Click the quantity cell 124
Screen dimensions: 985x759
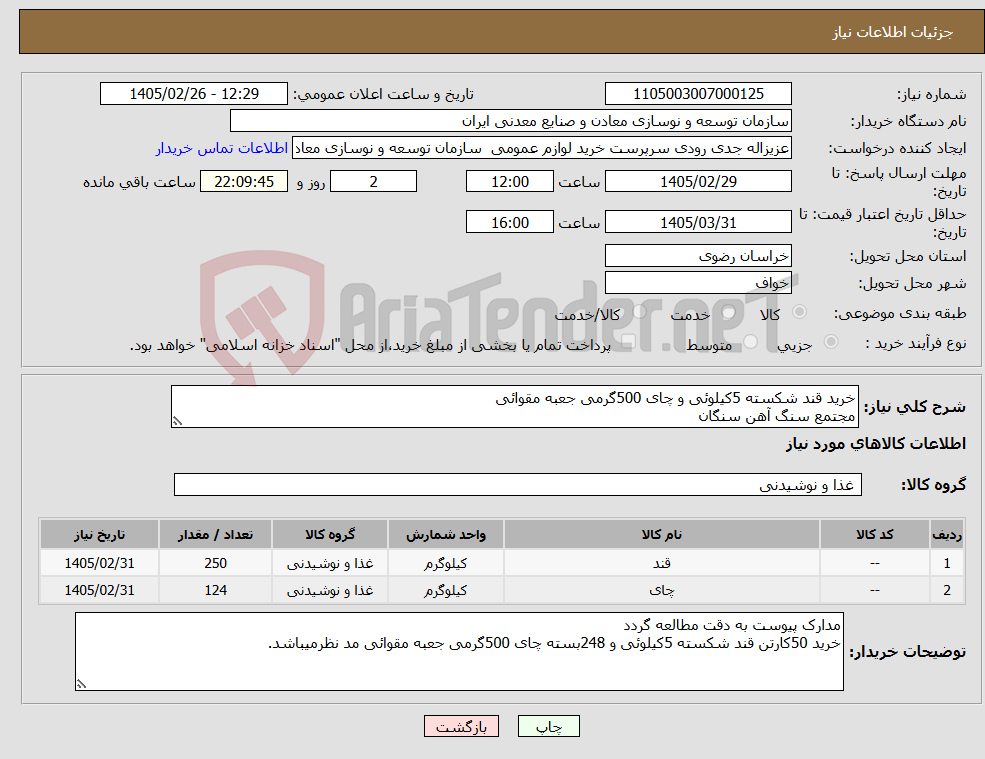click(x=215, y=590)
